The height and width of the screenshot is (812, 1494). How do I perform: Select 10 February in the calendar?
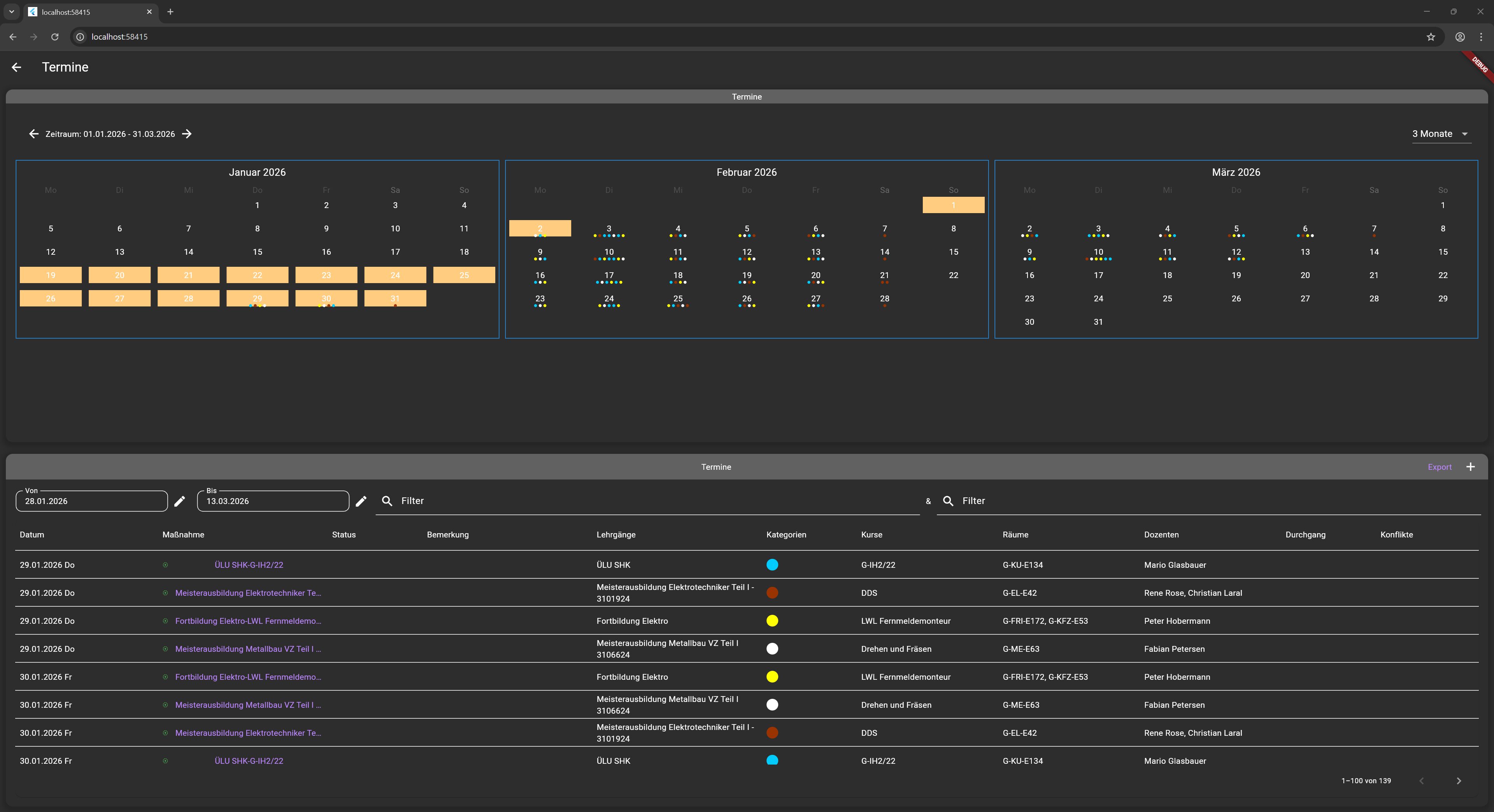click(608, 252)
